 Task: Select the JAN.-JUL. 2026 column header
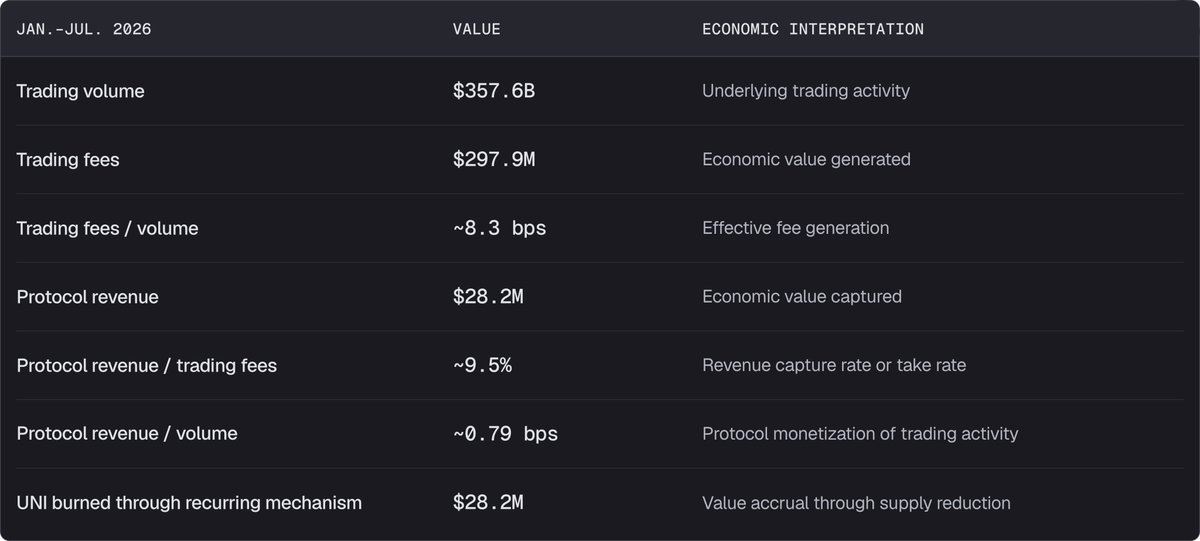click(84, 29)
